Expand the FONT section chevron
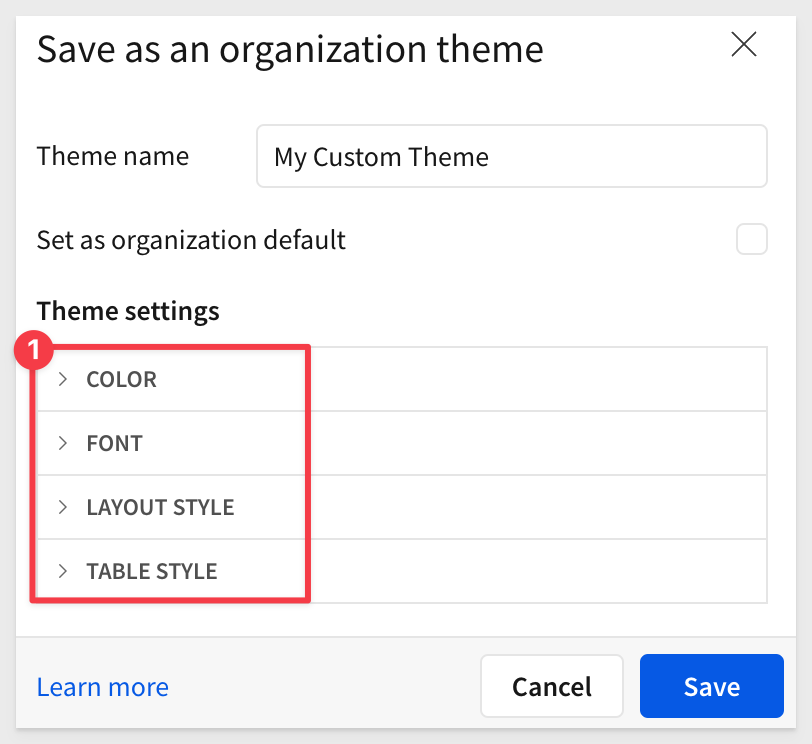Image resolution: width=812 pixels, height=744 pixels. [x=63, y=443]
